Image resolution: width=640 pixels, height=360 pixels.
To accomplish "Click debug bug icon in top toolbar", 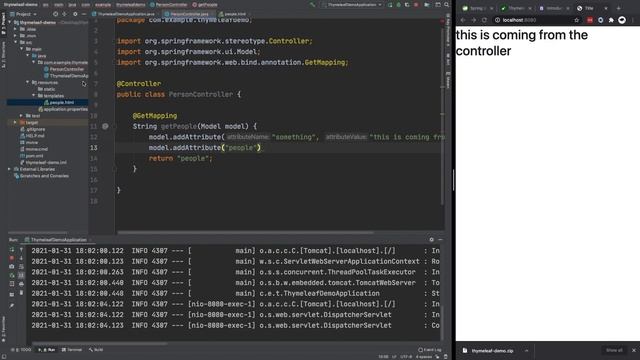I will 399,5.
